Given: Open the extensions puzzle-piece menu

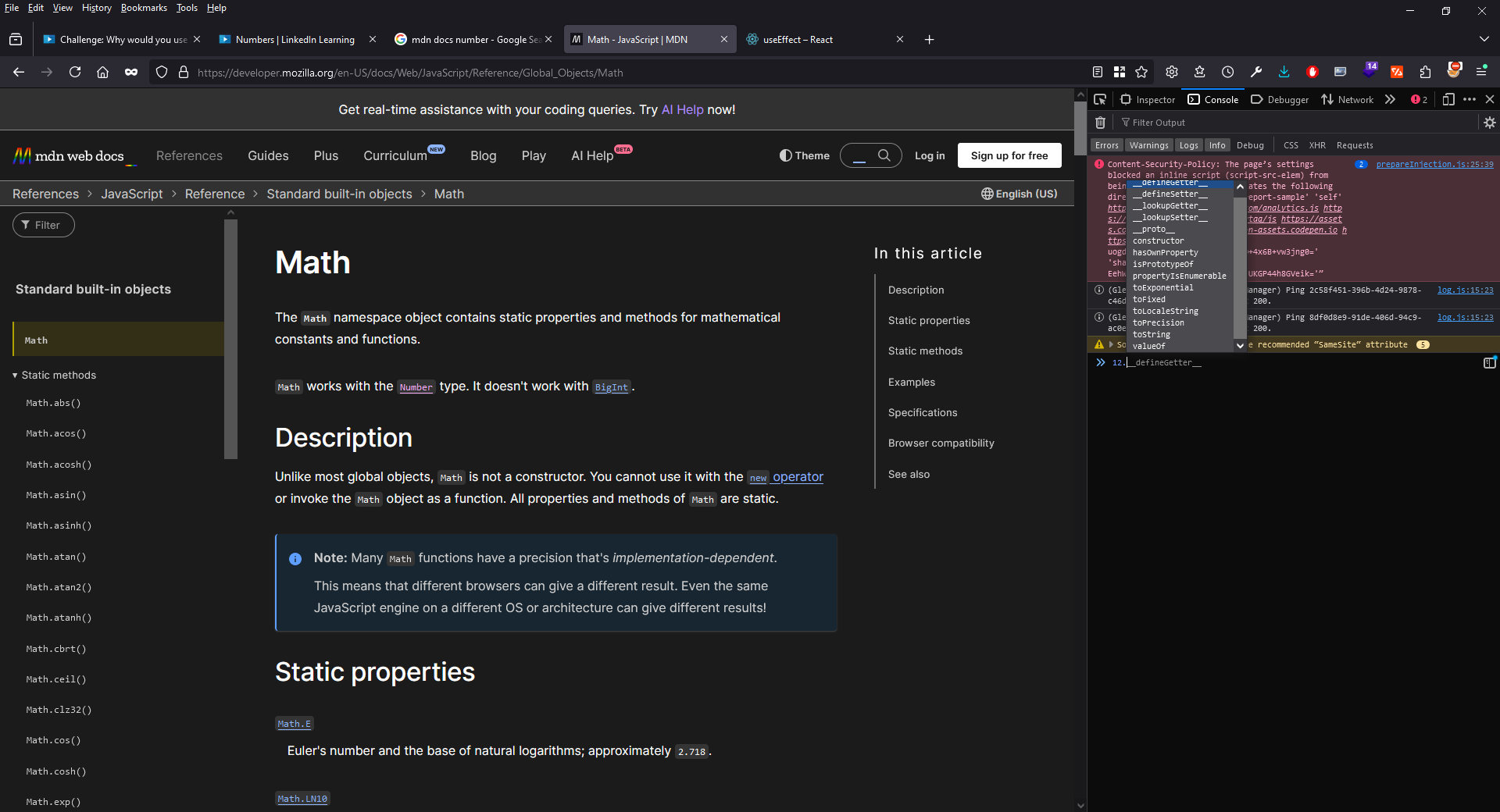Looking at the screenshot, I should [x=1425, y=72].
